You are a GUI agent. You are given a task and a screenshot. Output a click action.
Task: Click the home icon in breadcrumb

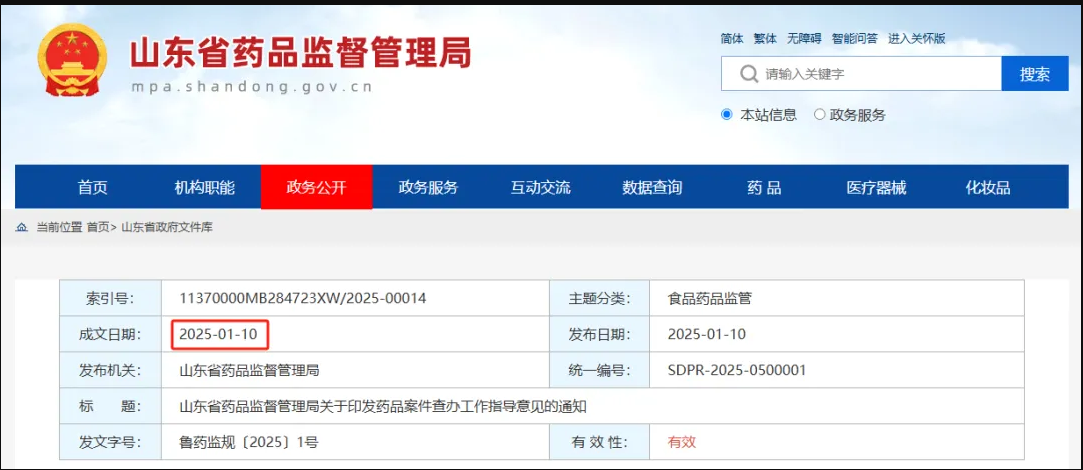tap(23, 227)
